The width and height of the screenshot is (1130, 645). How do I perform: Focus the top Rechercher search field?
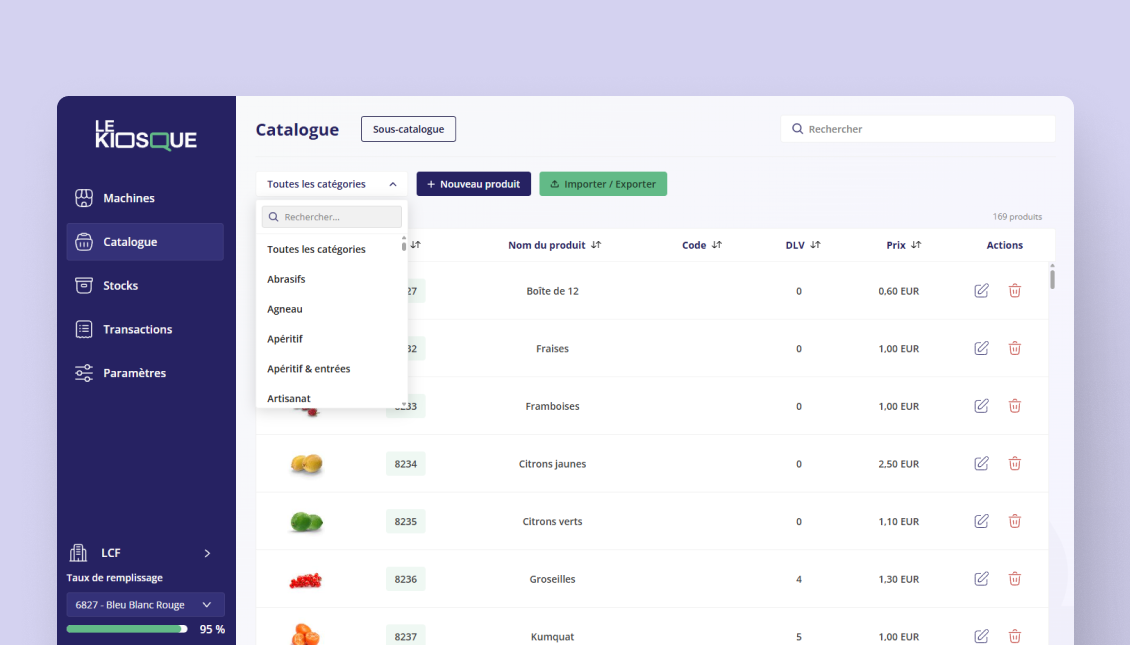pos(918,129)
